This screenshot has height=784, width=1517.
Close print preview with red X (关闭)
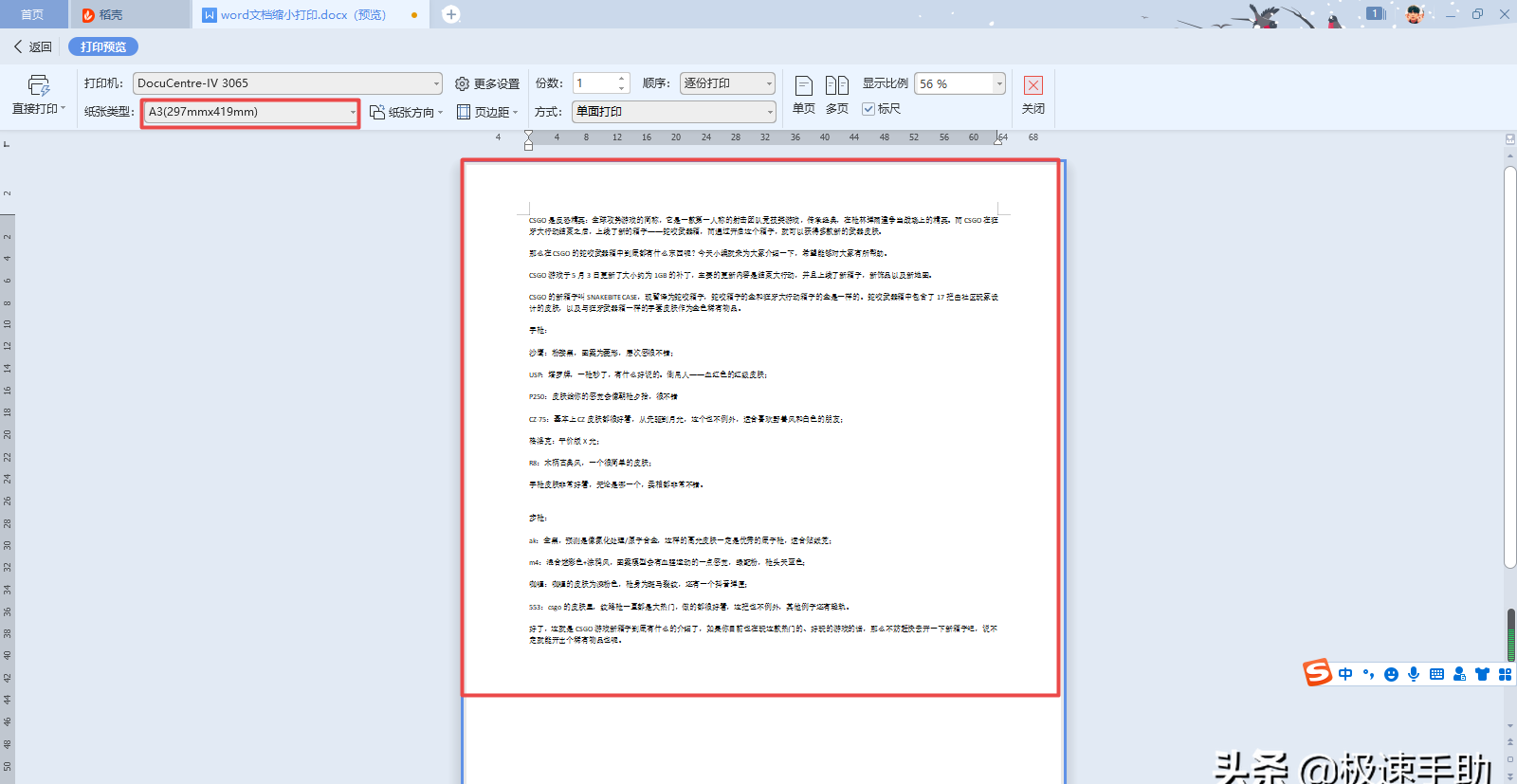pyautogui.click(x=1033, y=95)
